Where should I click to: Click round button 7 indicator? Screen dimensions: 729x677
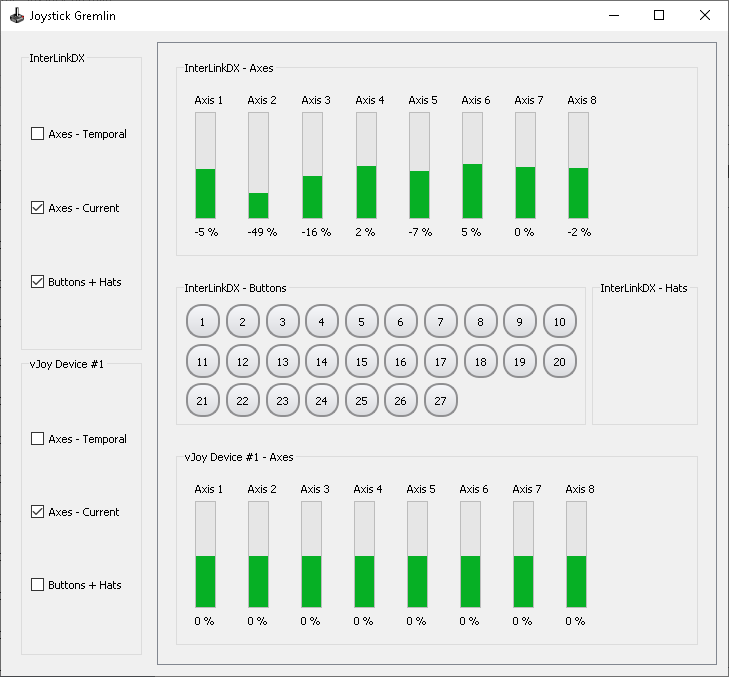pyautogui.click(x=441, y=321)
